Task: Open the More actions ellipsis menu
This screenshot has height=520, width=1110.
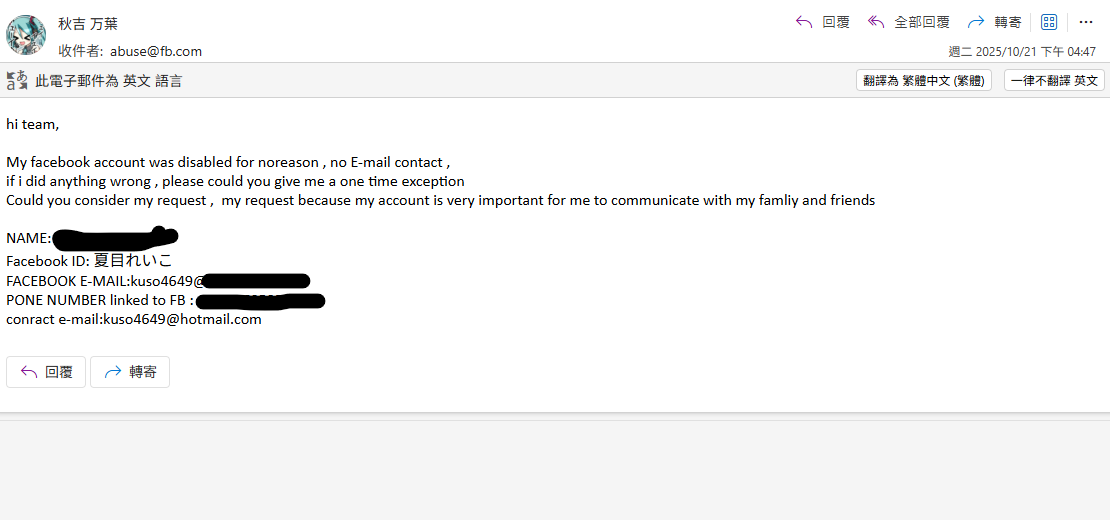Action: point(1086,22)
